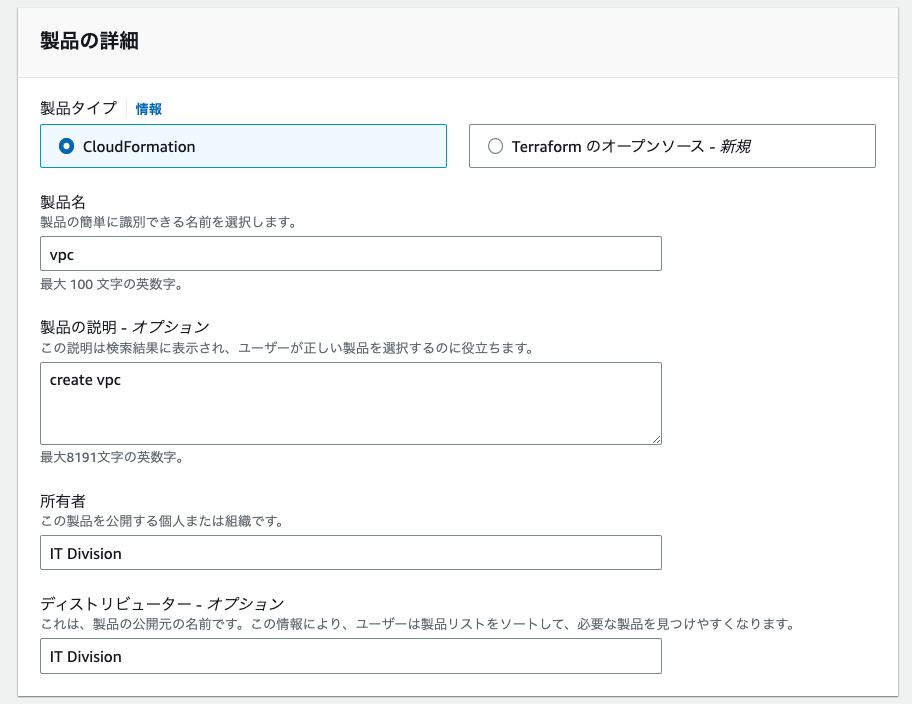Click the 最大 100 文字の英数字 hint text

[x=111, y=285]
